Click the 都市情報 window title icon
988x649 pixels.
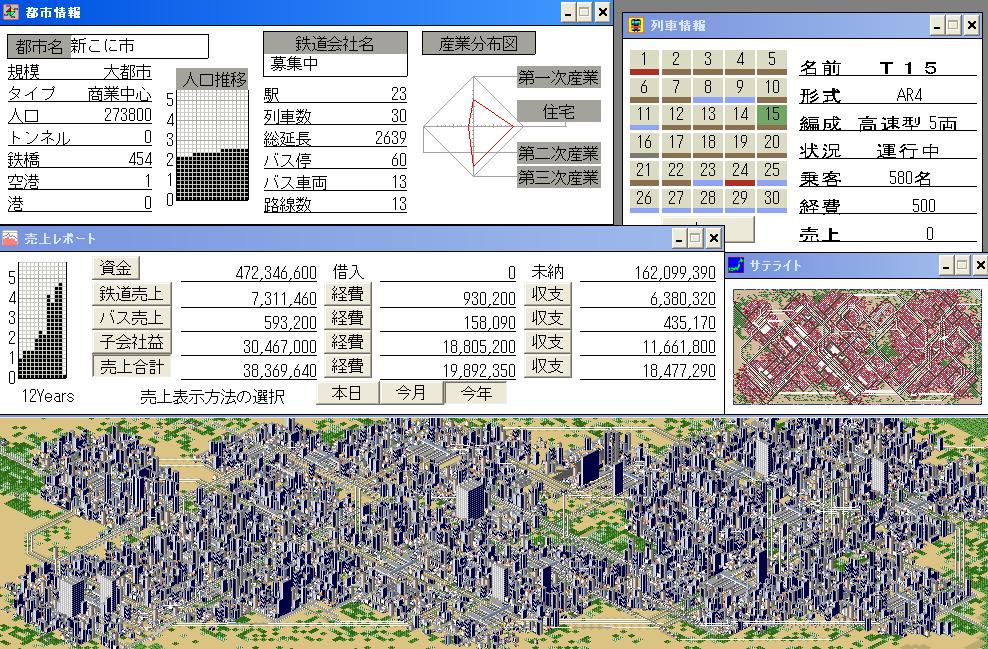11,11
